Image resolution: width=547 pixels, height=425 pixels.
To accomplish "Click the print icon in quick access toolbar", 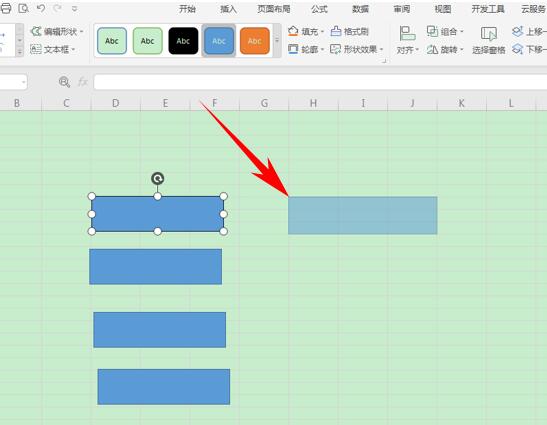I will click(x=5, y=8).
